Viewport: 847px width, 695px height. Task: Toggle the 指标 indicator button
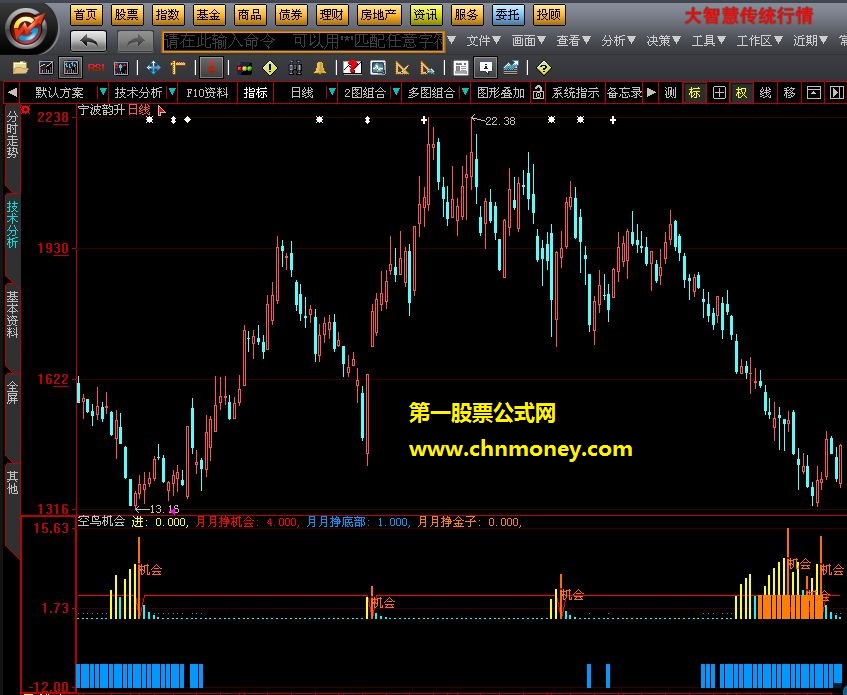[x=256, y=93]
